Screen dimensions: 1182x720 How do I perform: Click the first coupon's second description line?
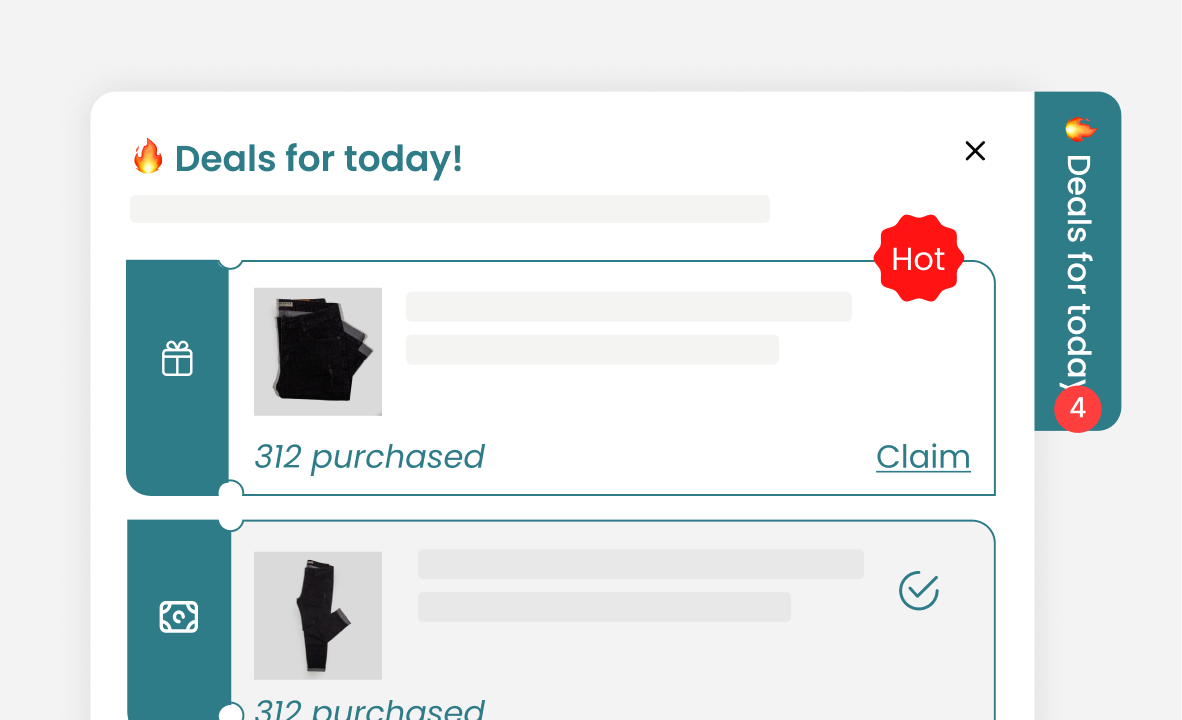coord(592,349)
